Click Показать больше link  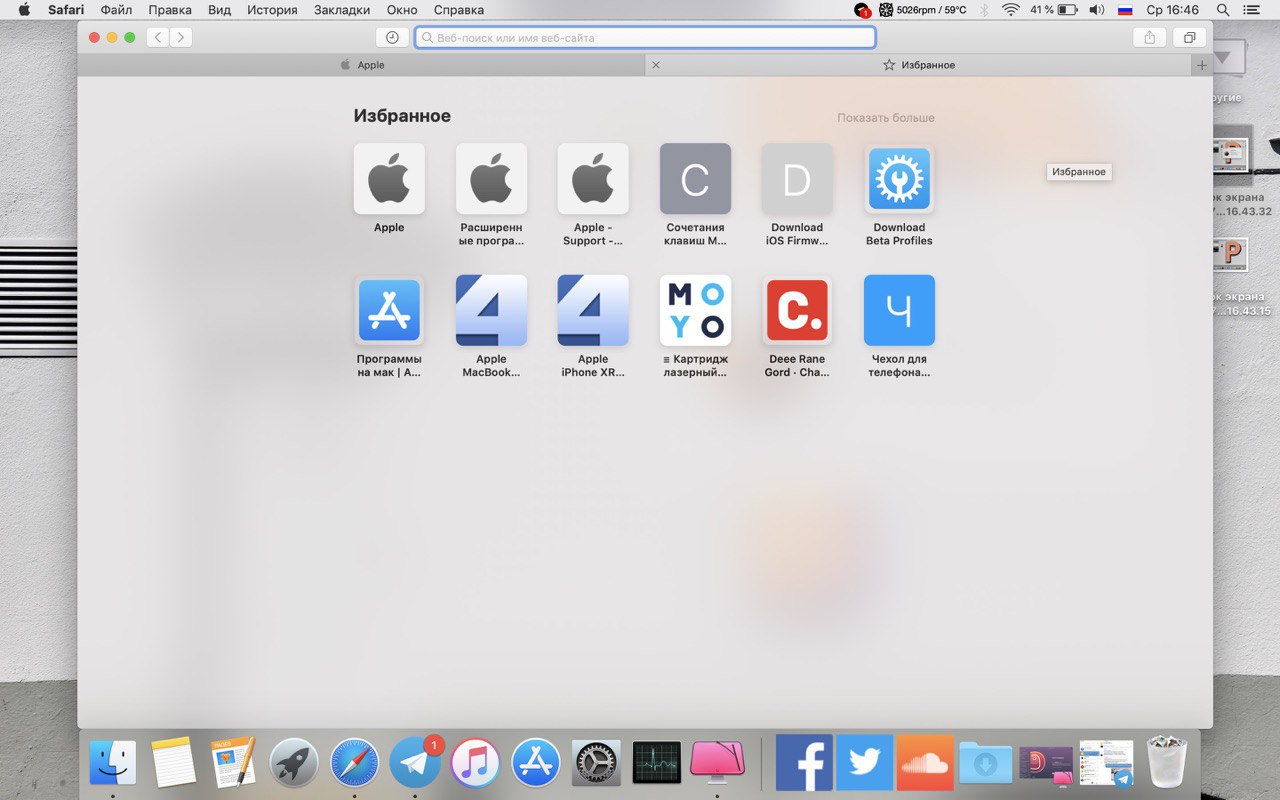tap(886, 118)
